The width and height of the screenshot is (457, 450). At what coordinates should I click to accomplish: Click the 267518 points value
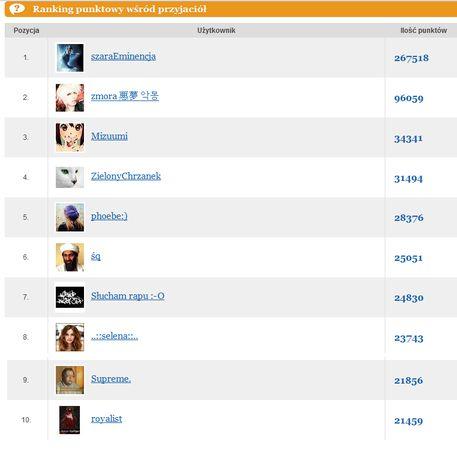(411, 58)
